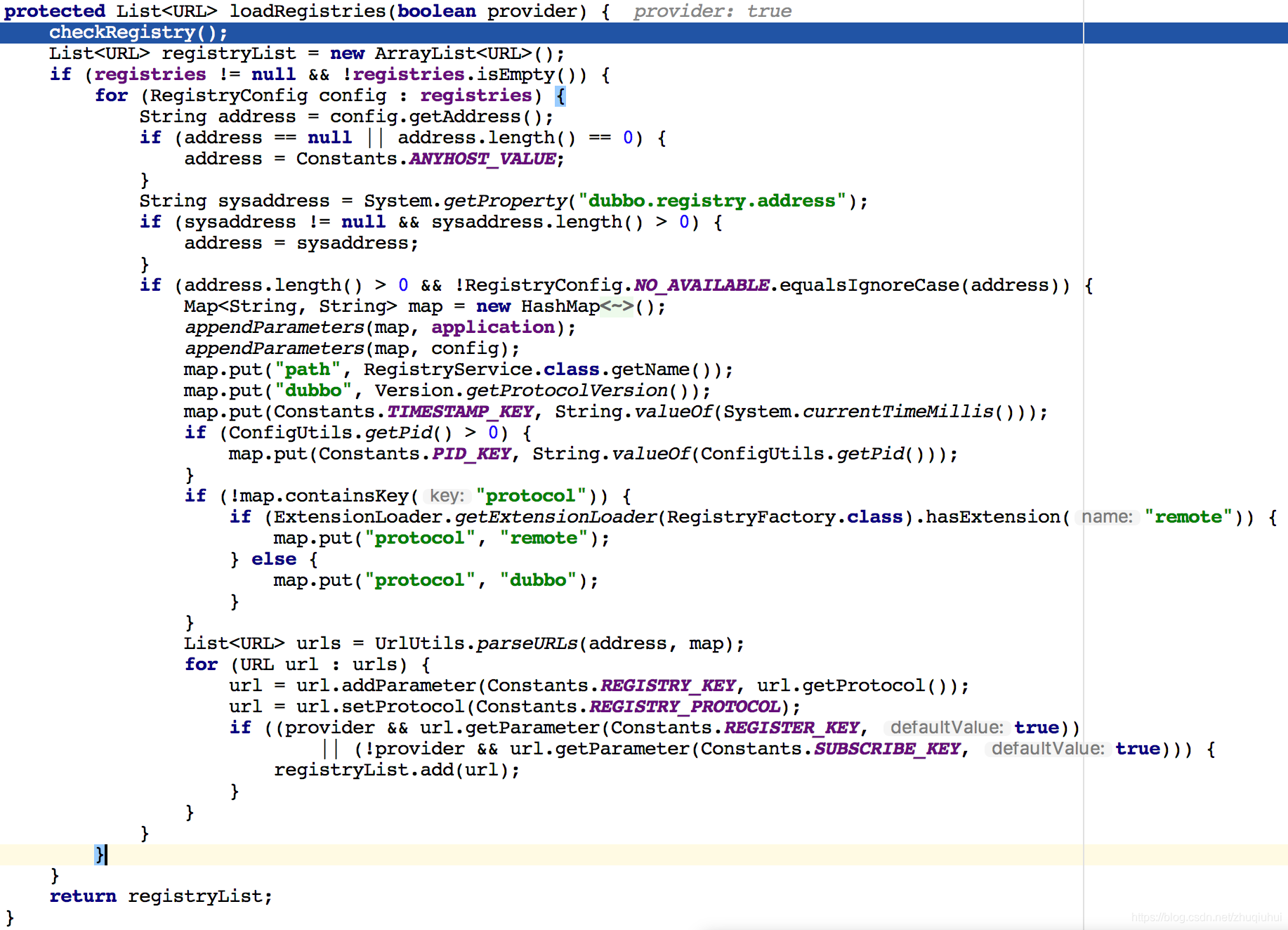Screen dimensions: 1288x930
Task: Click the 'name:' parameter hint in hasExtension
Action: (1107, 517)
